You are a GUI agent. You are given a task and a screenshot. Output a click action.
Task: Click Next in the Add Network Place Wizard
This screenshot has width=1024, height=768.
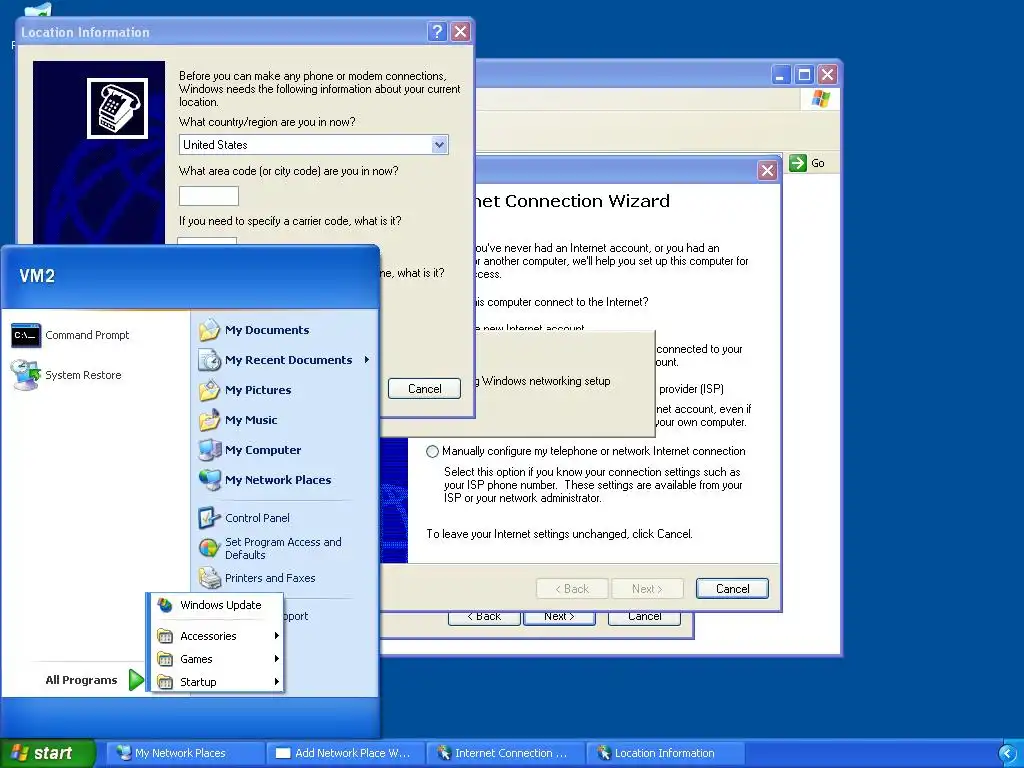(558, 617)
